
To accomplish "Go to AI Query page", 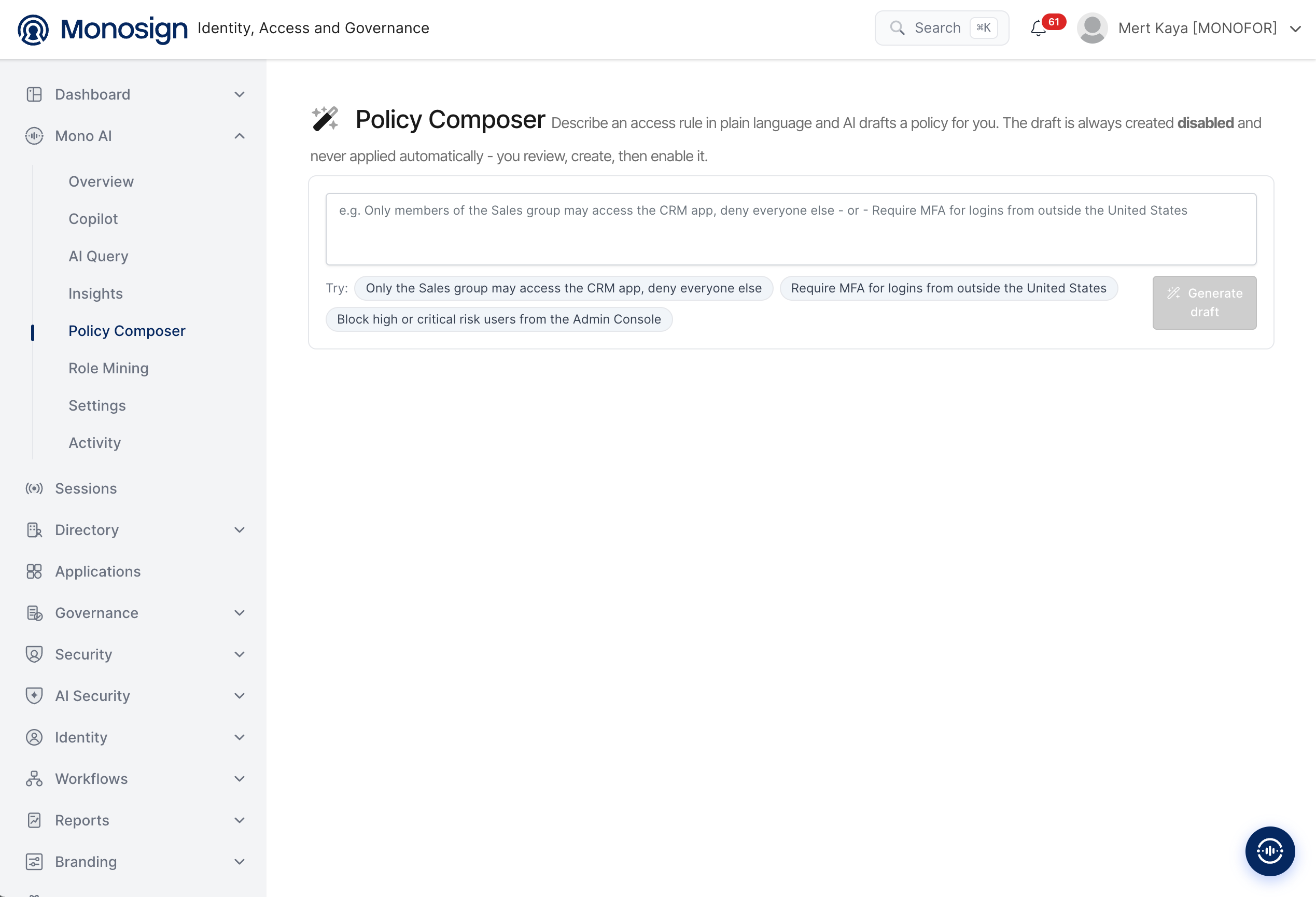I will 98,256.
